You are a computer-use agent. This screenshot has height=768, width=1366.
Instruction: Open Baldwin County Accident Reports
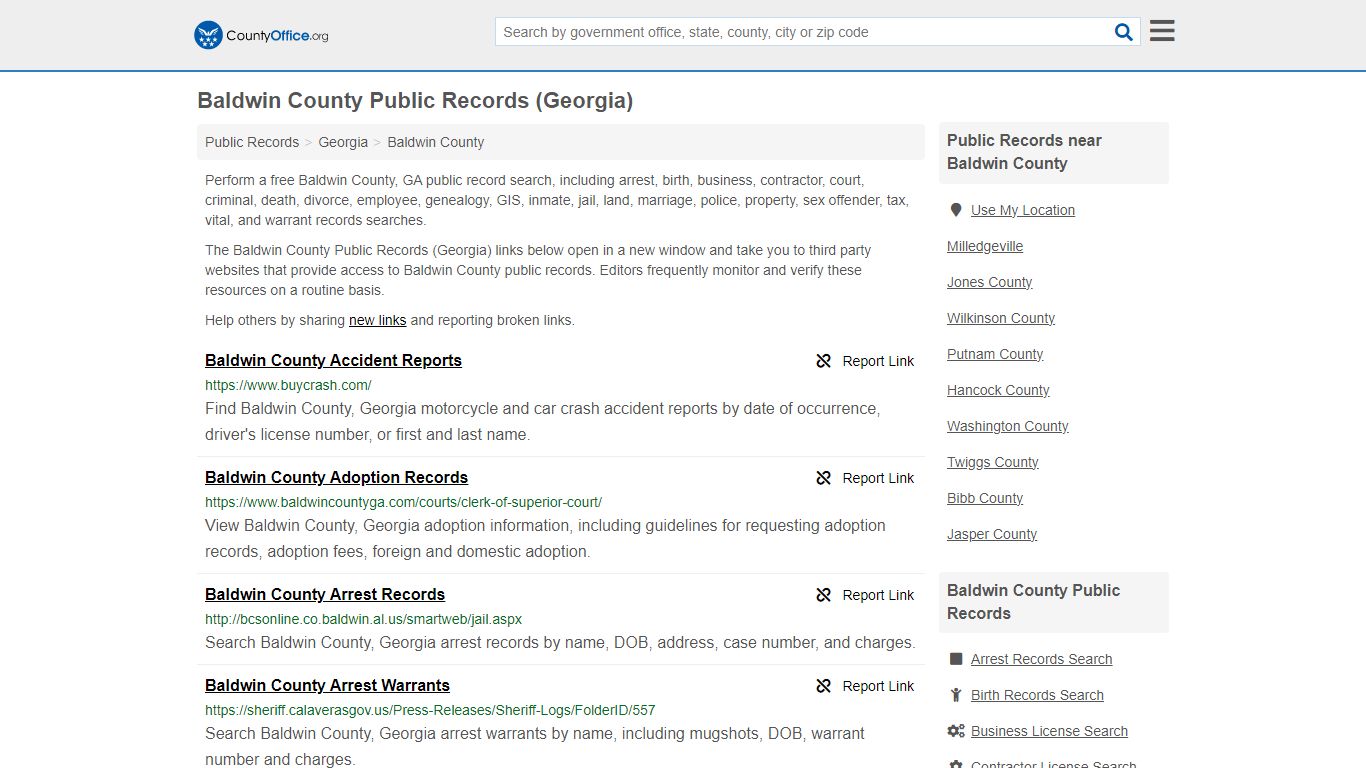pos(333,360)
